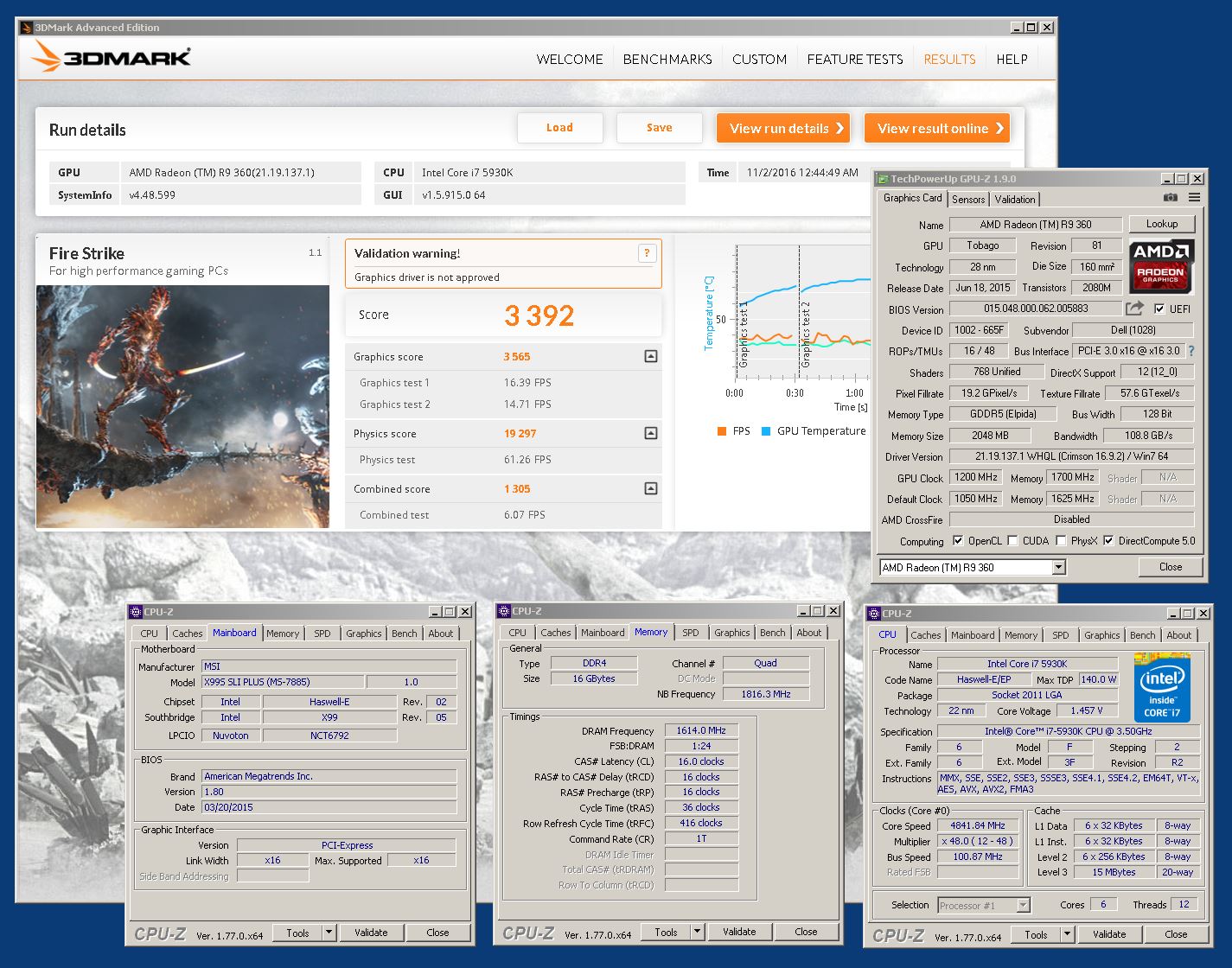The image size is (1232, 968).
Task: Open the HELP tab in 3DMark
Action: 1012,60
